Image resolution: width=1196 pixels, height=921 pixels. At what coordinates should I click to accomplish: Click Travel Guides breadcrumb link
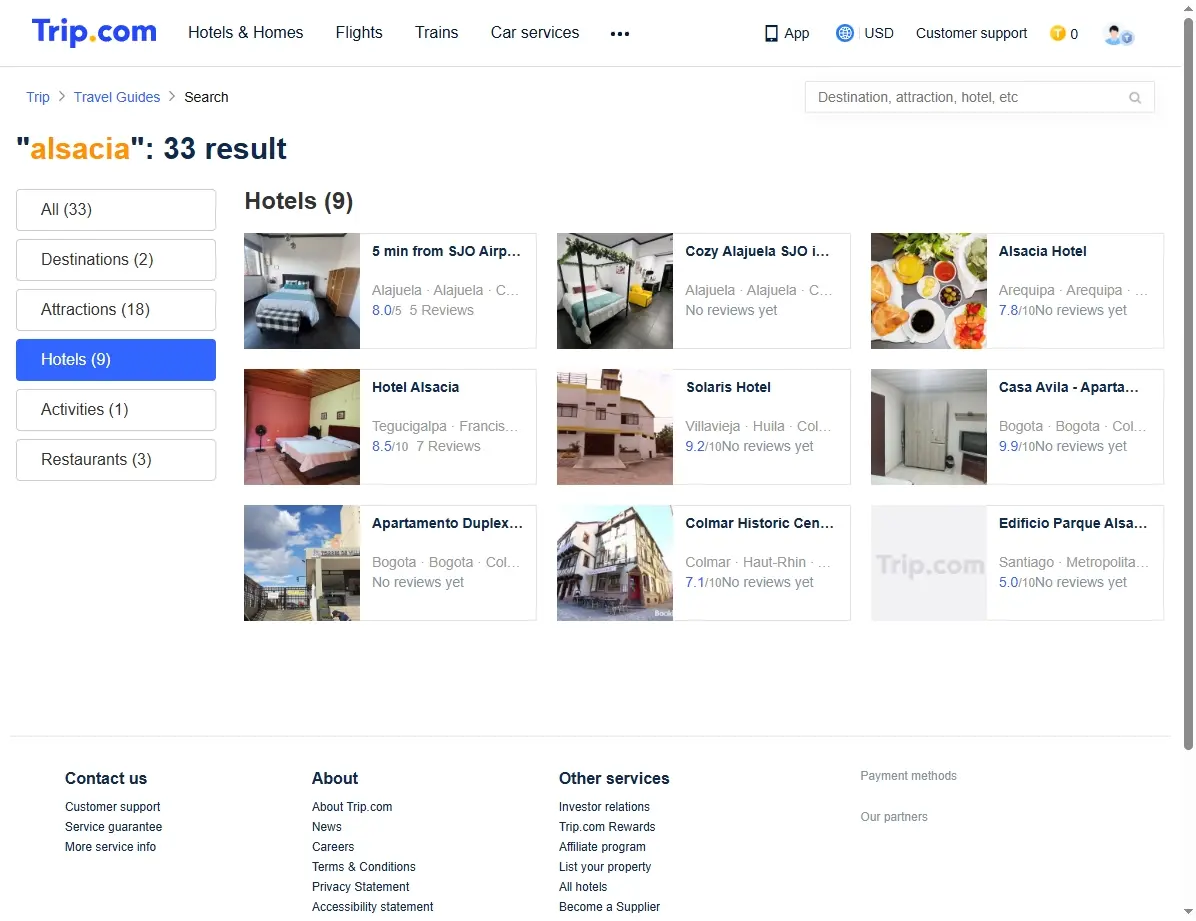[117, 97]
